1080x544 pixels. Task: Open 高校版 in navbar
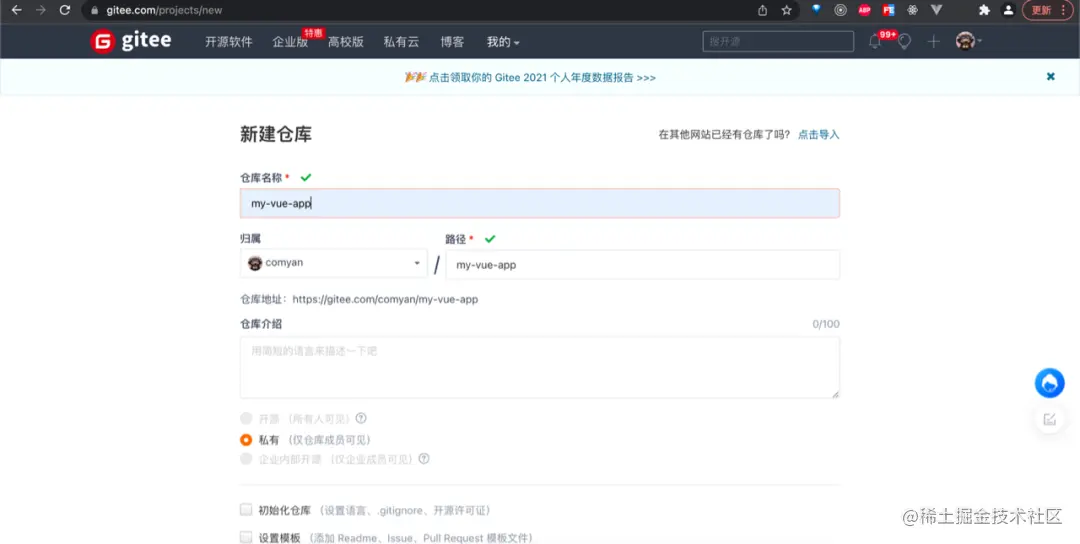click(346, 42)
